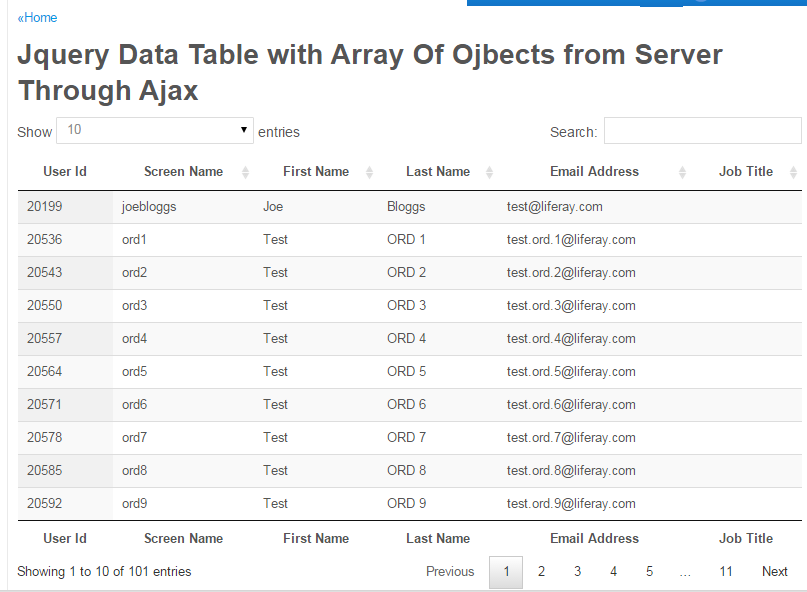Open the entries-per-page dropdown
Screen dimensions: 807x592
click(155, 130)
